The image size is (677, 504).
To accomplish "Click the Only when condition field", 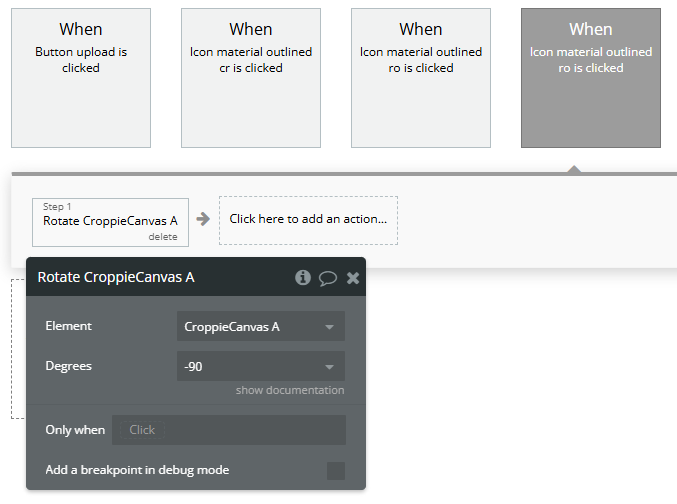I will coord(229,430).
